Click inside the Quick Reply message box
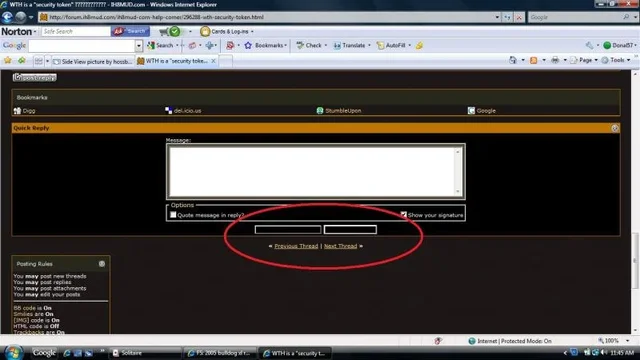 tap(312, 171)
